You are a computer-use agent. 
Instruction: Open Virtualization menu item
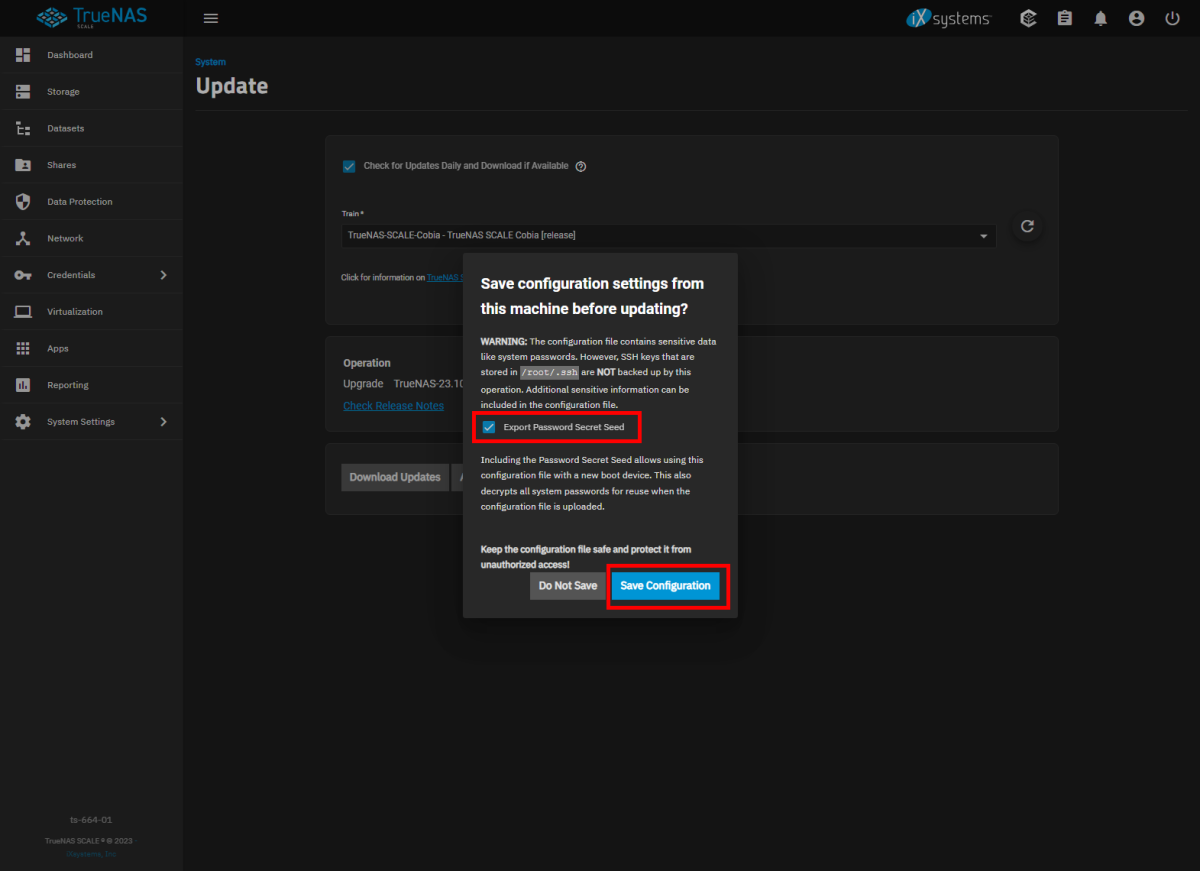point(91,312)
